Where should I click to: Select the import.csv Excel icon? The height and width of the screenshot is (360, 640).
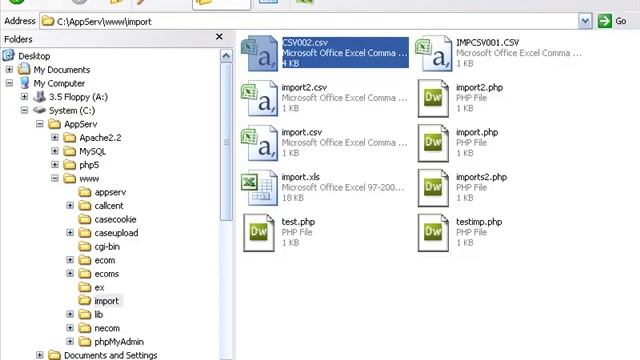260,143
